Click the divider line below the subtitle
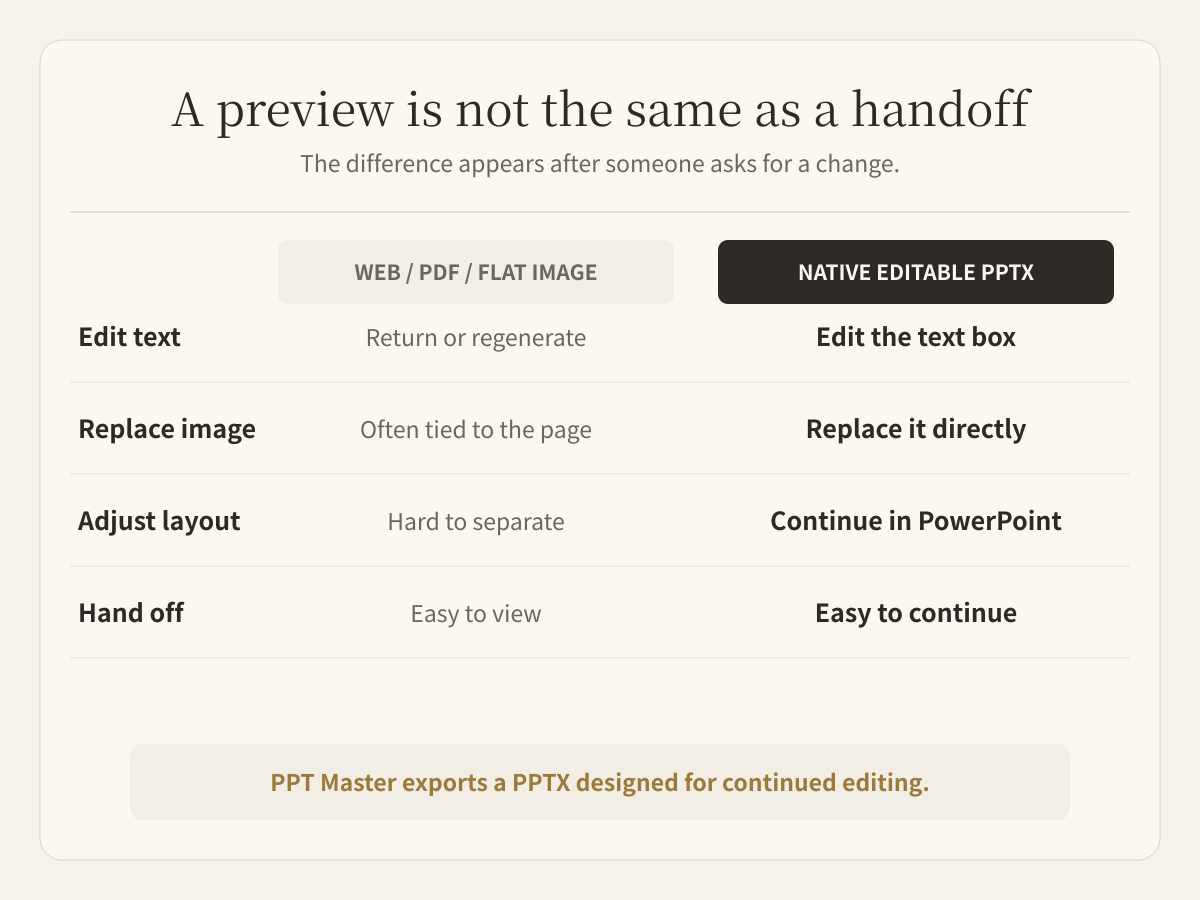1200x900 pixels. 600,212
